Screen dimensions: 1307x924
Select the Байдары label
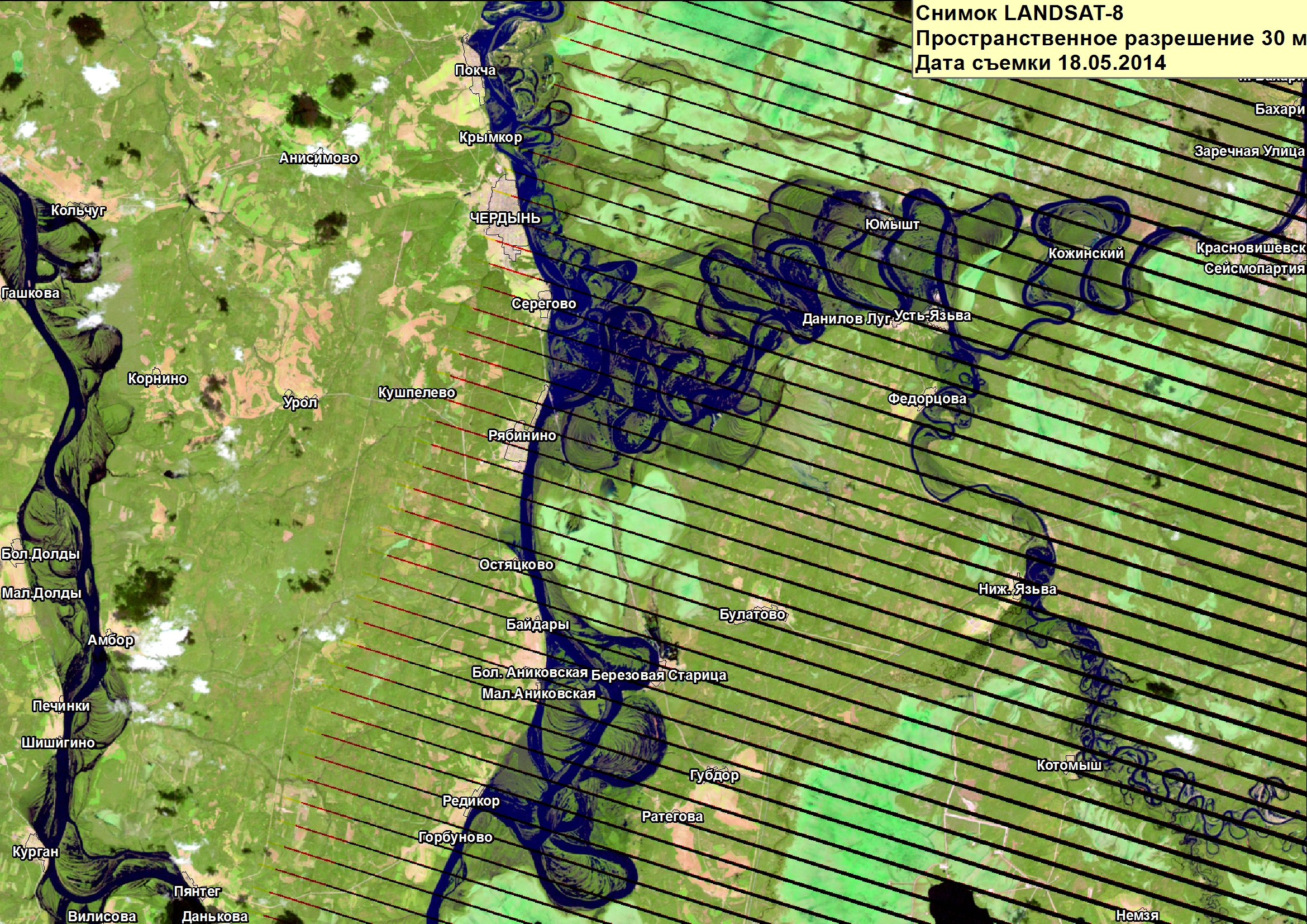(538, 625)
